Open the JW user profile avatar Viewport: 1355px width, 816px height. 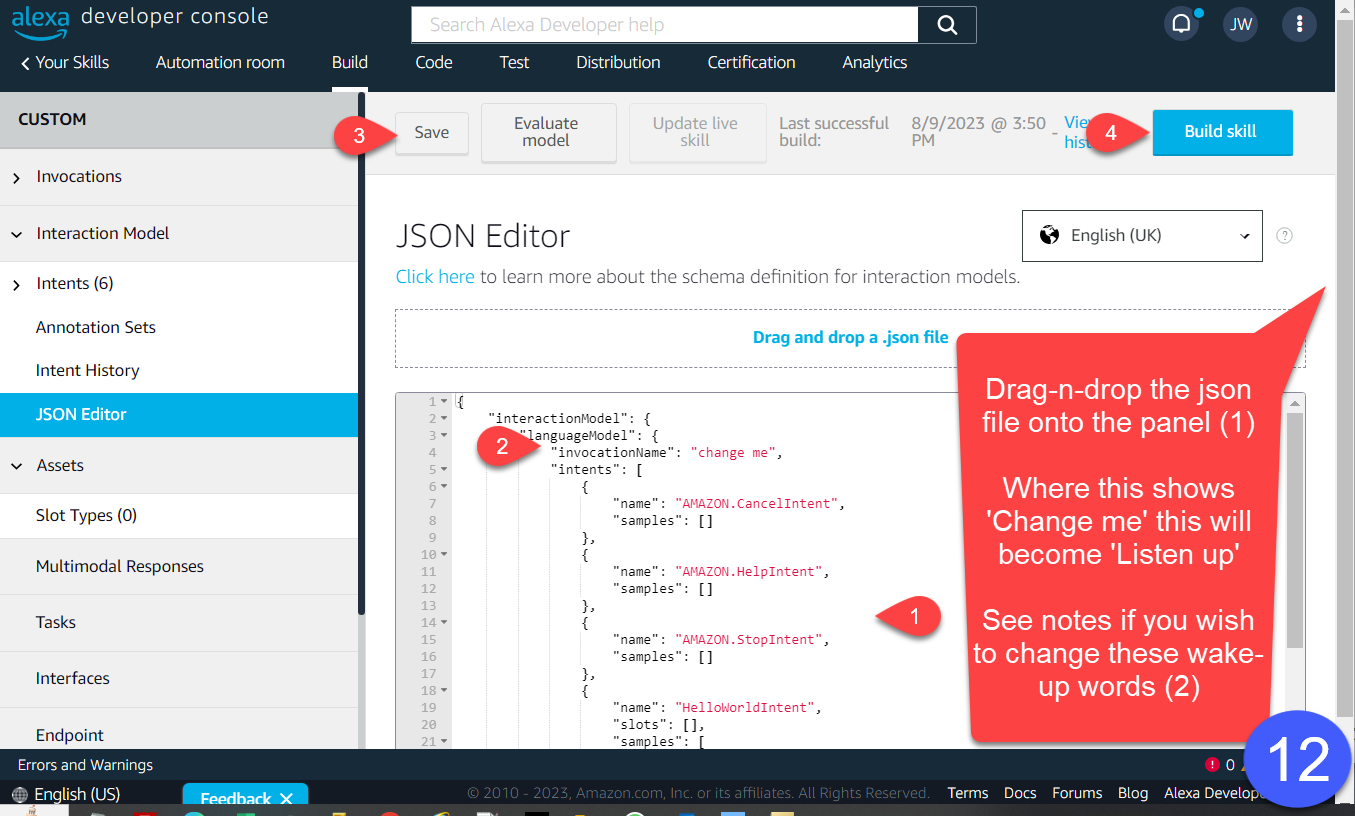[x=1240, y=25]
